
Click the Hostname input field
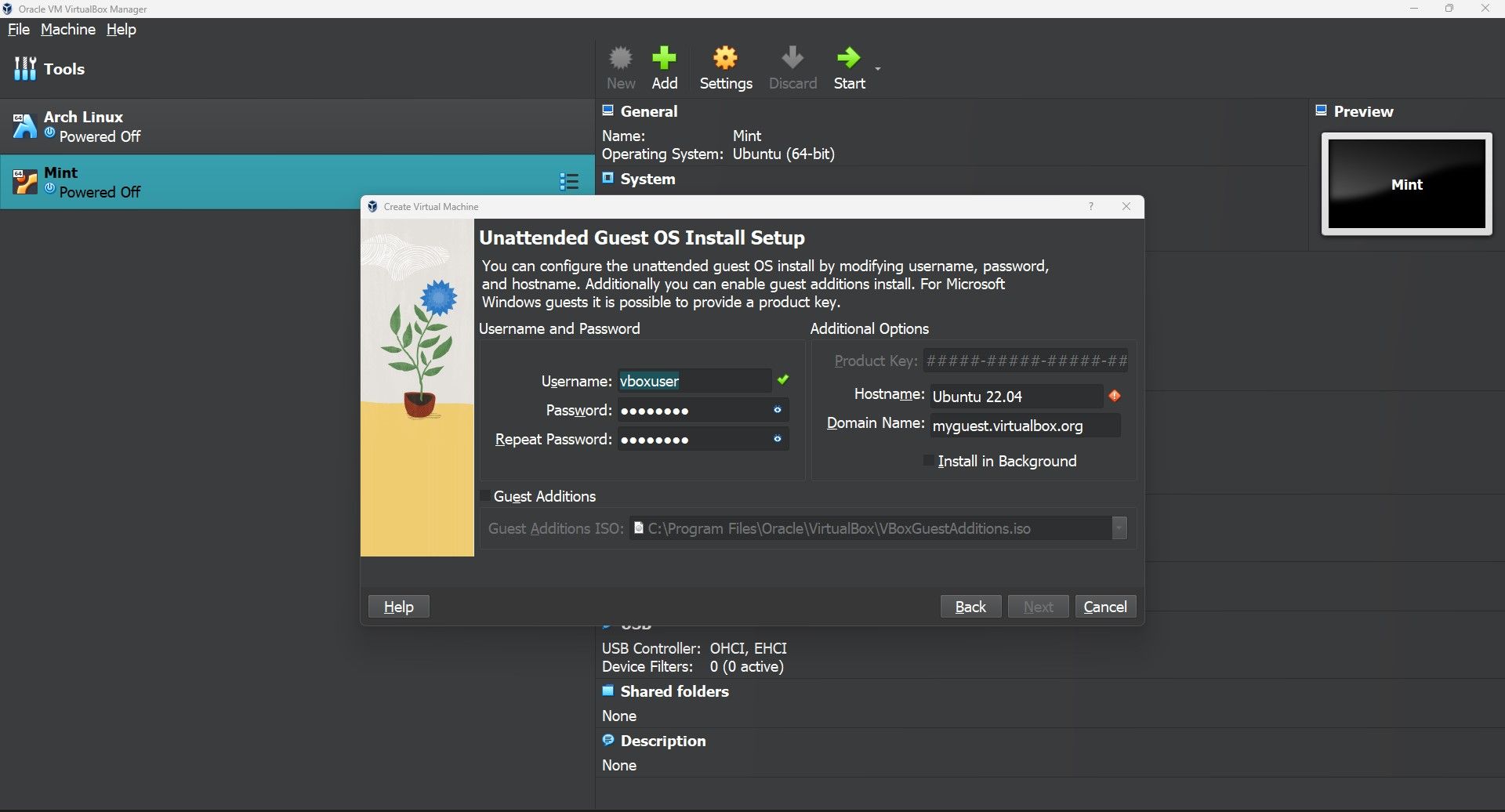click(1017, 397)
